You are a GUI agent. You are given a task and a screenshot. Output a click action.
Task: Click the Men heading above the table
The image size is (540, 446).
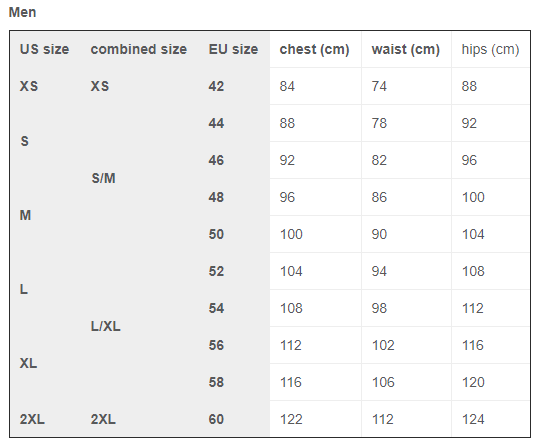point(22,12)
